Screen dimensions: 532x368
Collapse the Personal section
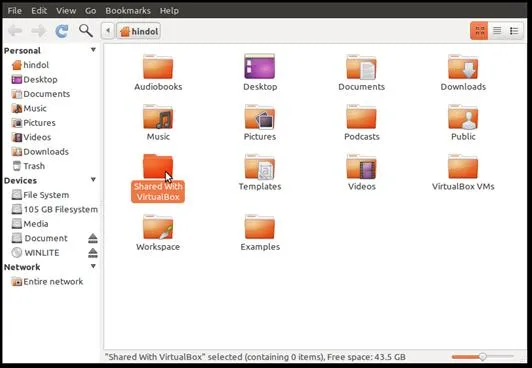[x=93, y=50]
